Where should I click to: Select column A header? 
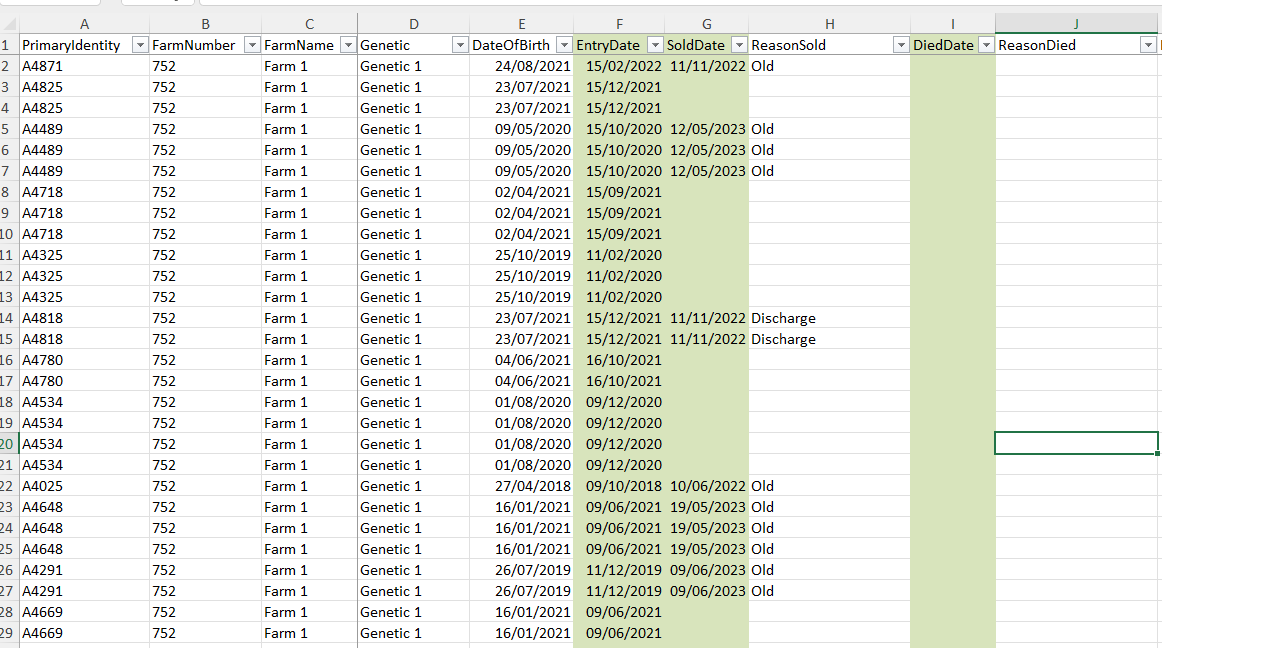click(84, 24)
